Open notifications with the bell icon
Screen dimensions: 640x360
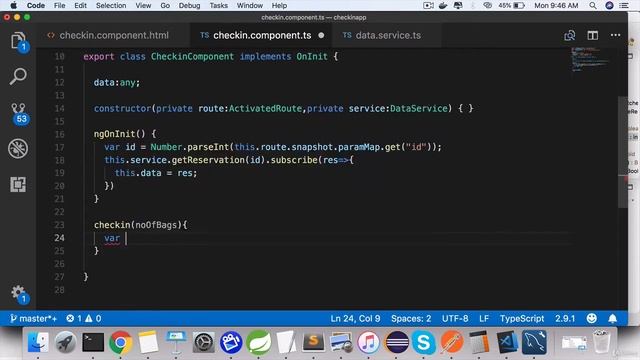click(613, 318)
